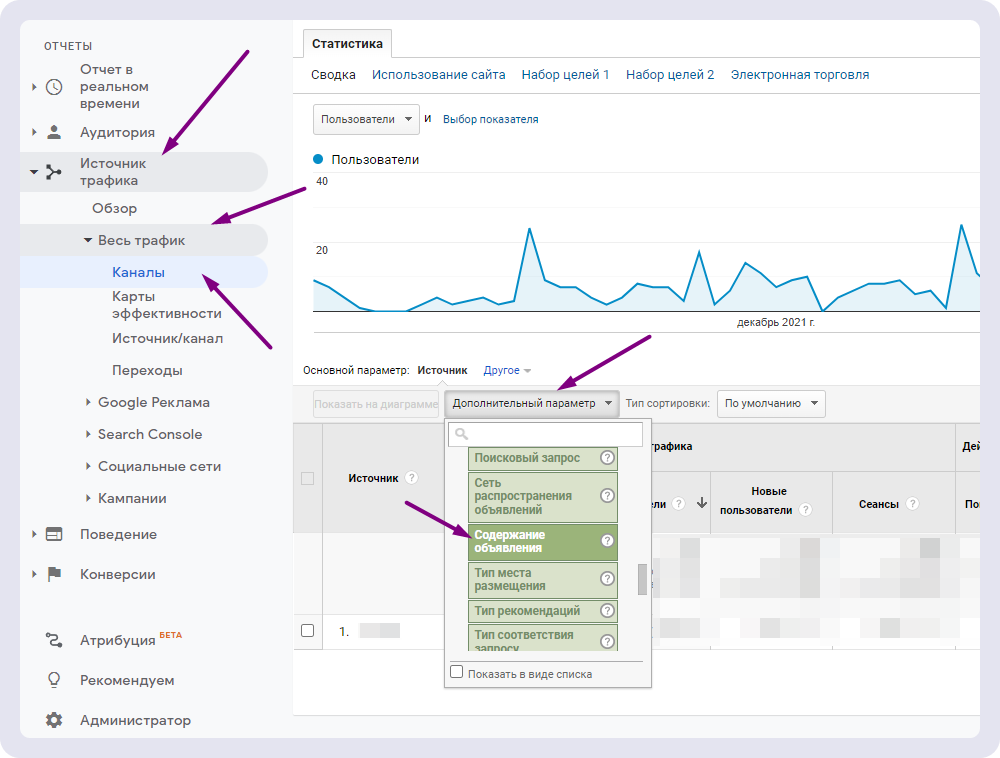Select the Источник трафика arrows icon
The width and height of the screenshot is (1000, 758).
[x=55, y=171]
